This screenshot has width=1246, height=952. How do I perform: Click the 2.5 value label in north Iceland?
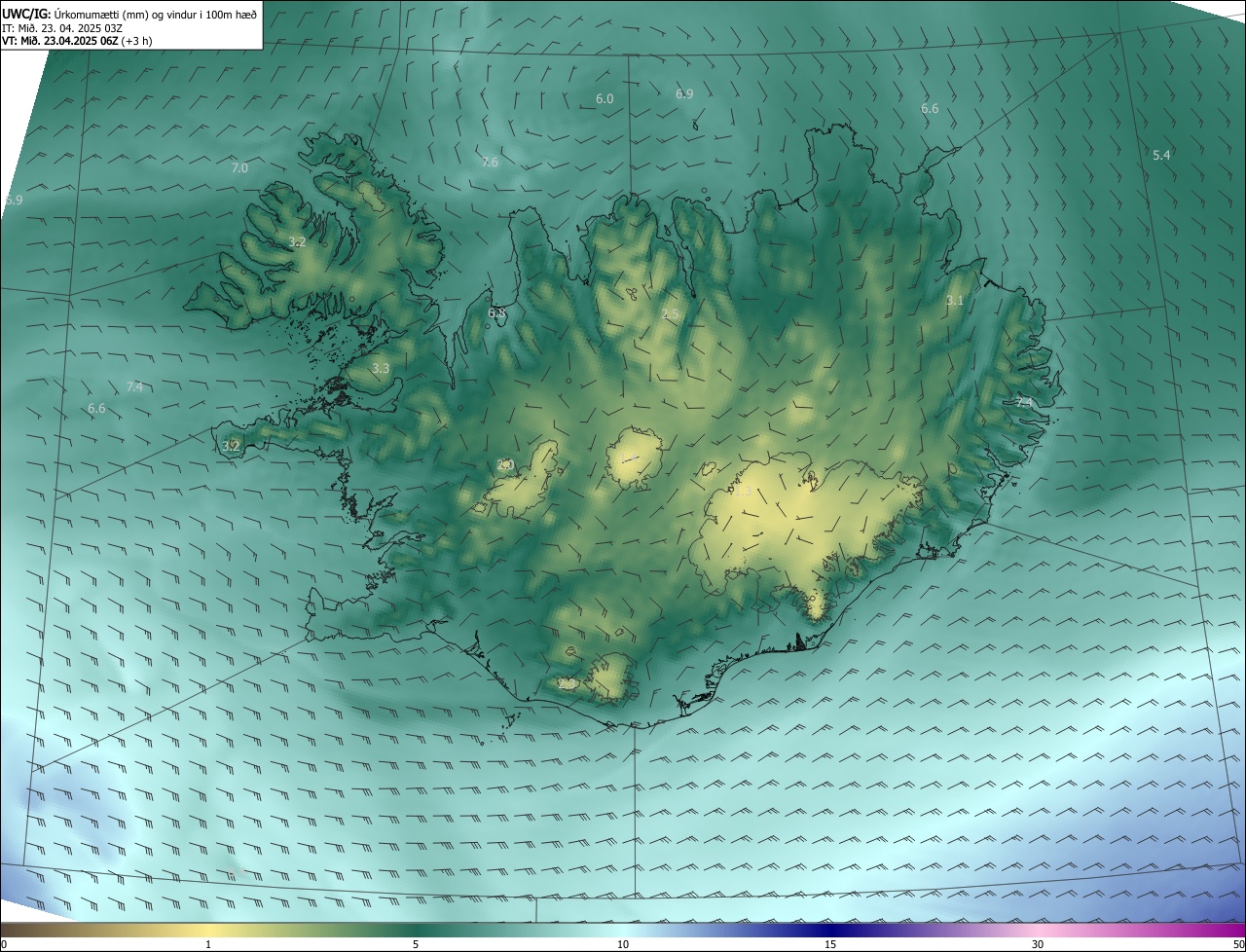(670, 314)
